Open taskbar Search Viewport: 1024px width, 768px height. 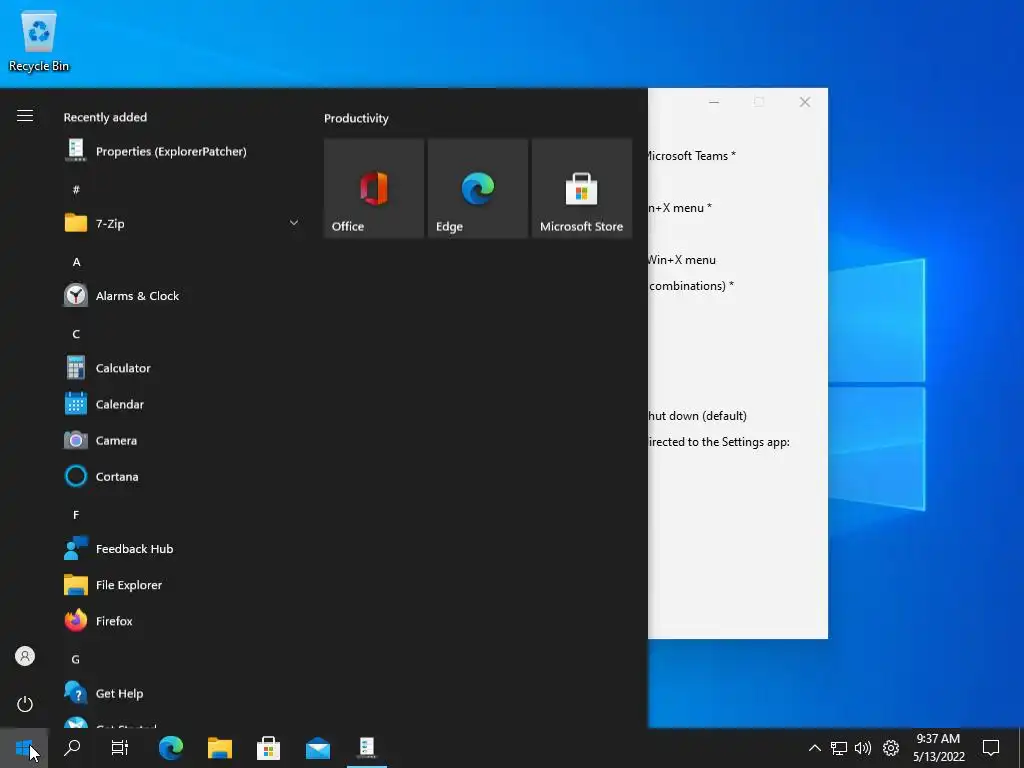[72, 748]
